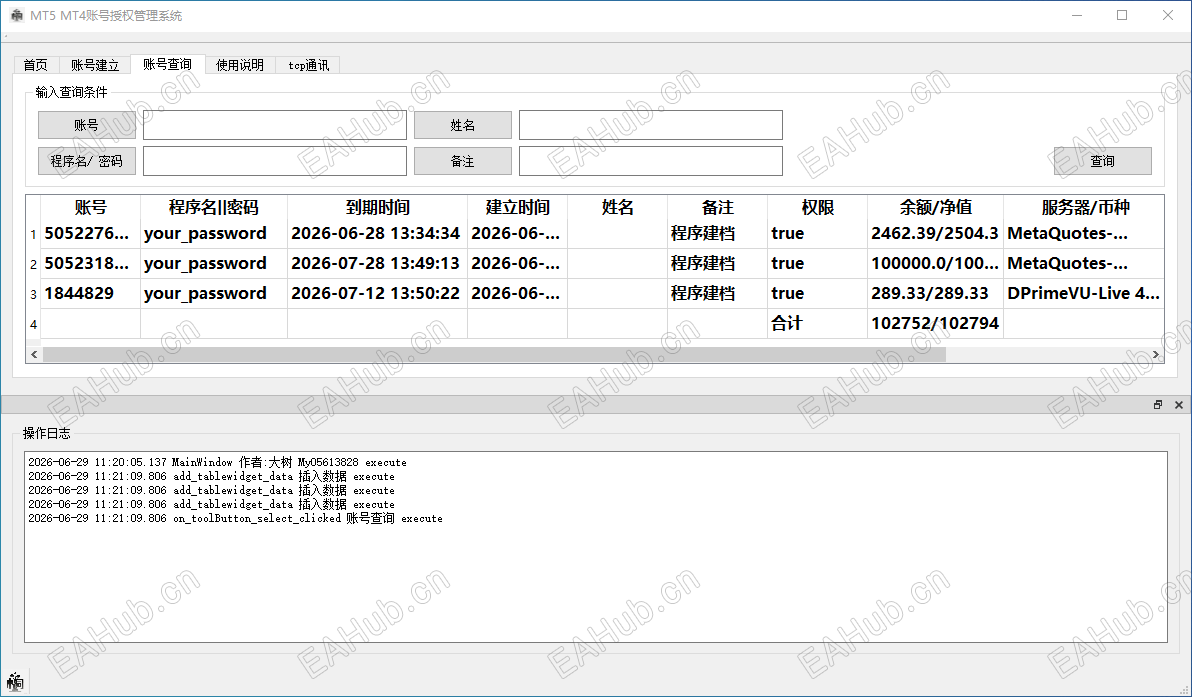Click the 程序名||密码 column header
This screenshot has height=697, width=1192.
[x=214, y=208]
